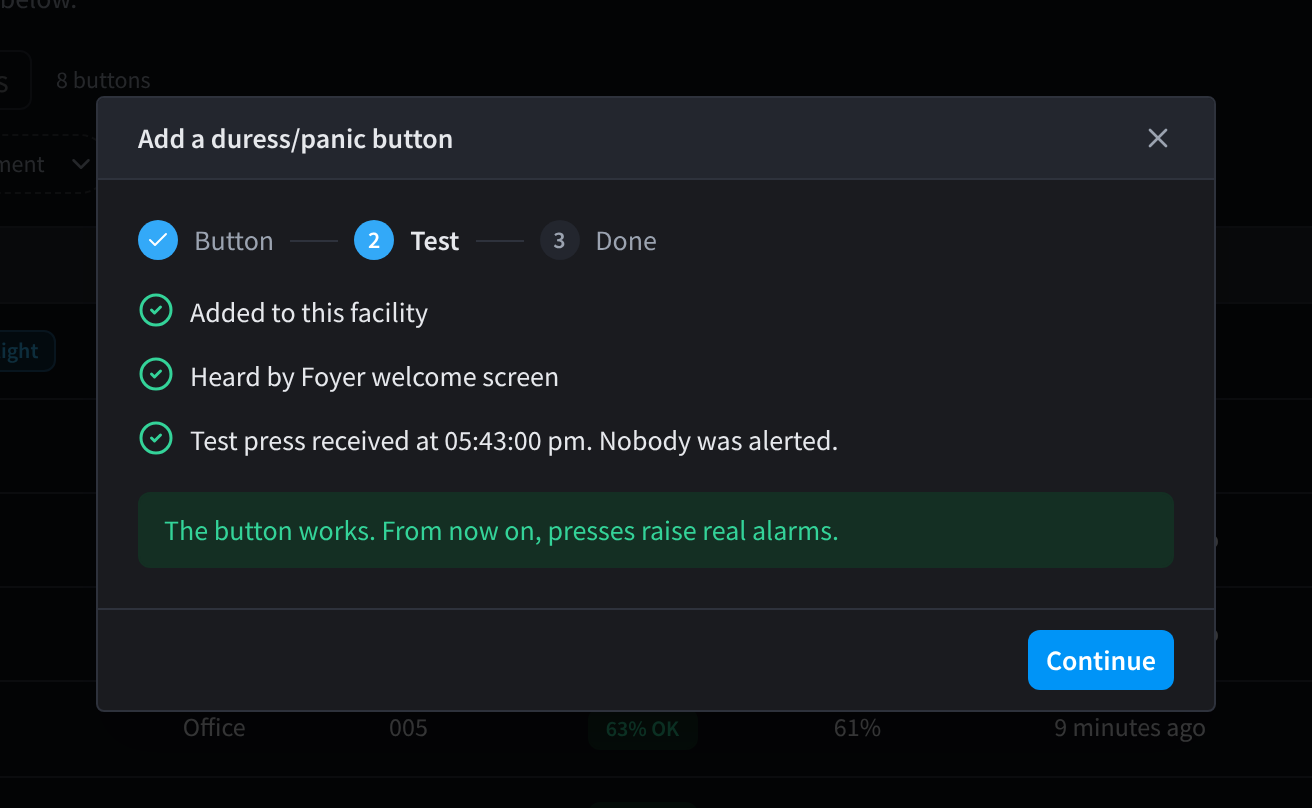Click the text Heard by Foyer welcome screen

coord(374,377)
